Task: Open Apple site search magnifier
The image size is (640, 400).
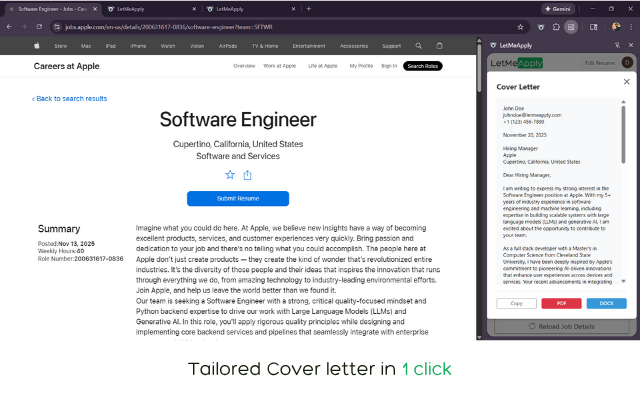Action: [x=418, y=46]
